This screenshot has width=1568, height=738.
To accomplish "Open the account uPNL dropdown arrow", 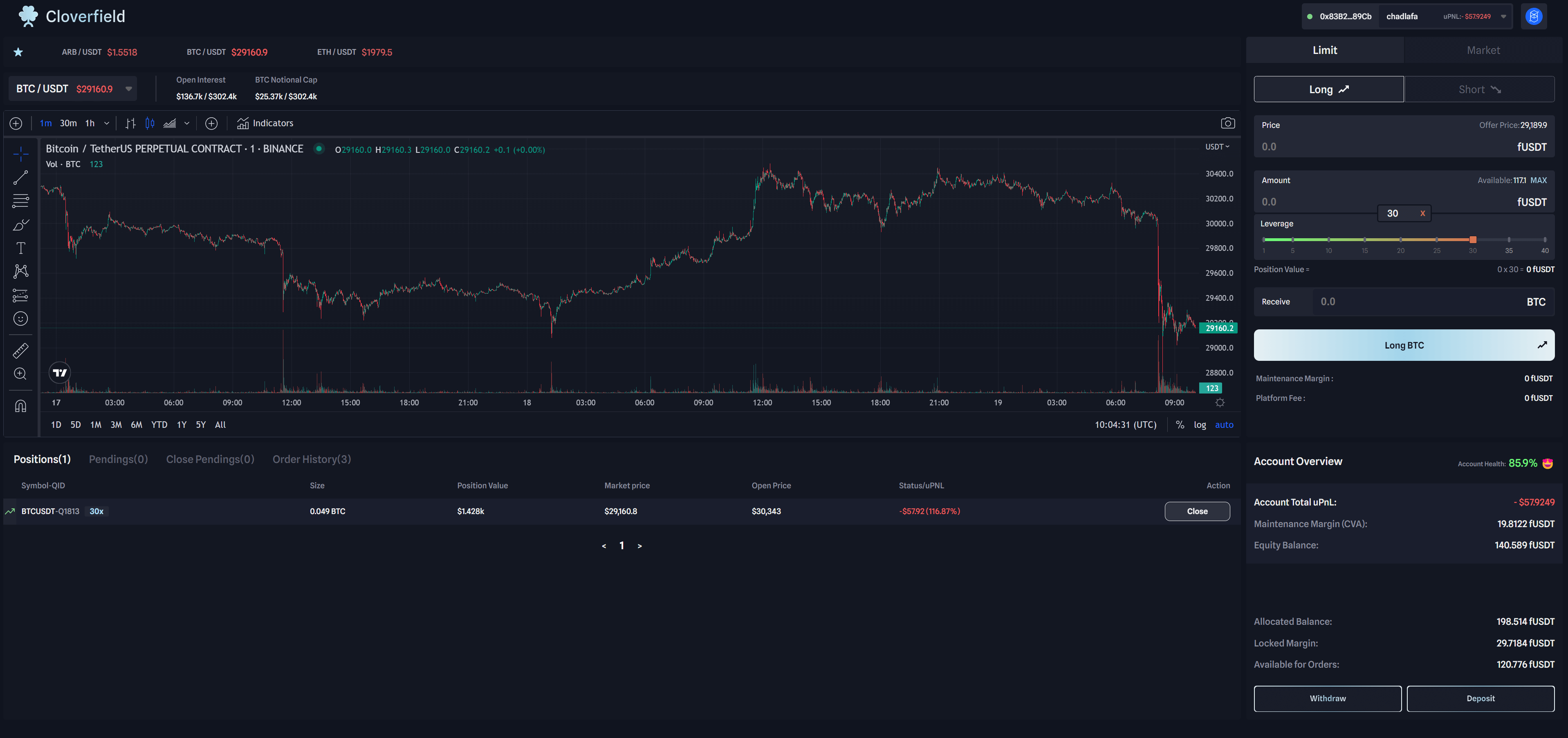I will pyautogui.click(x=1503, y=17).
